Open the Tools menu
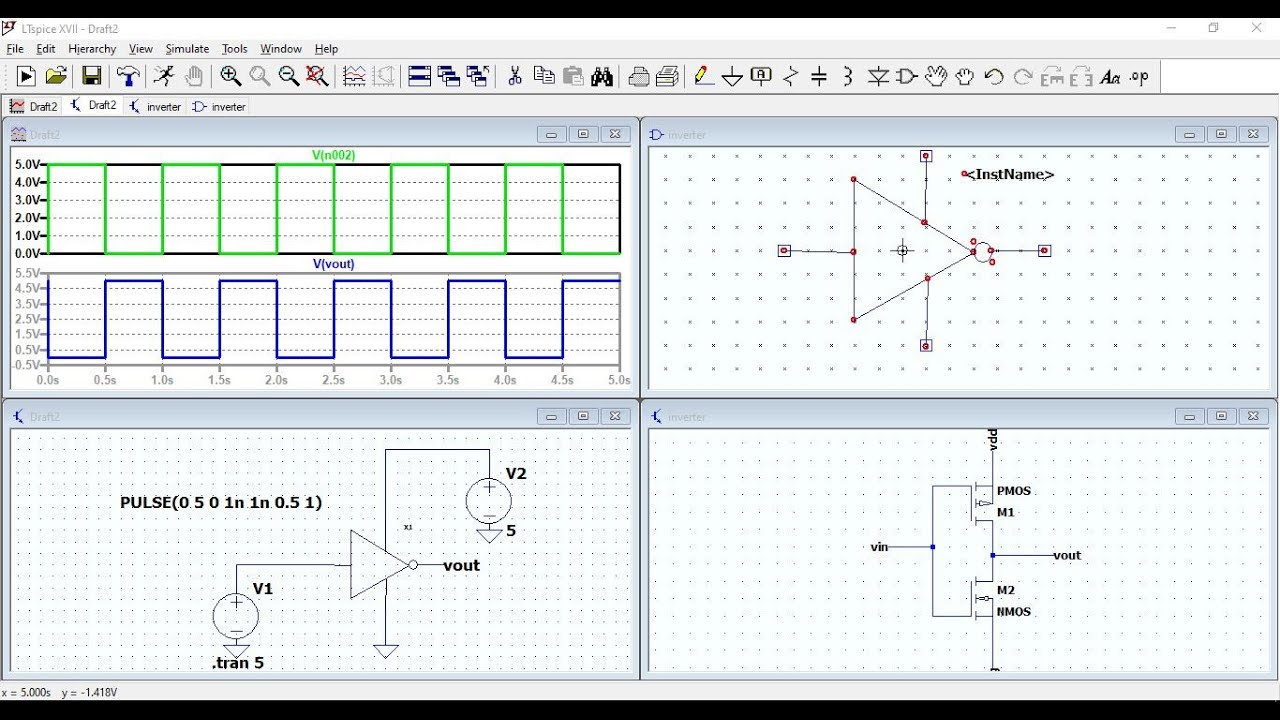The height and width of the screenshot is (720, 1280). (x=235, y=48)
